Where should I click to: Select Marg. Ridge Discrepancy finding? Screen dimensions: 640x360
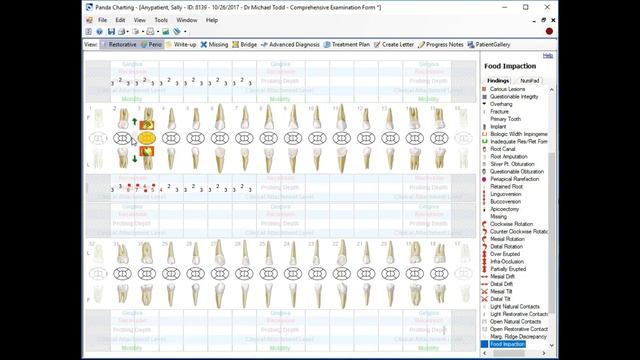pos(518,337)
